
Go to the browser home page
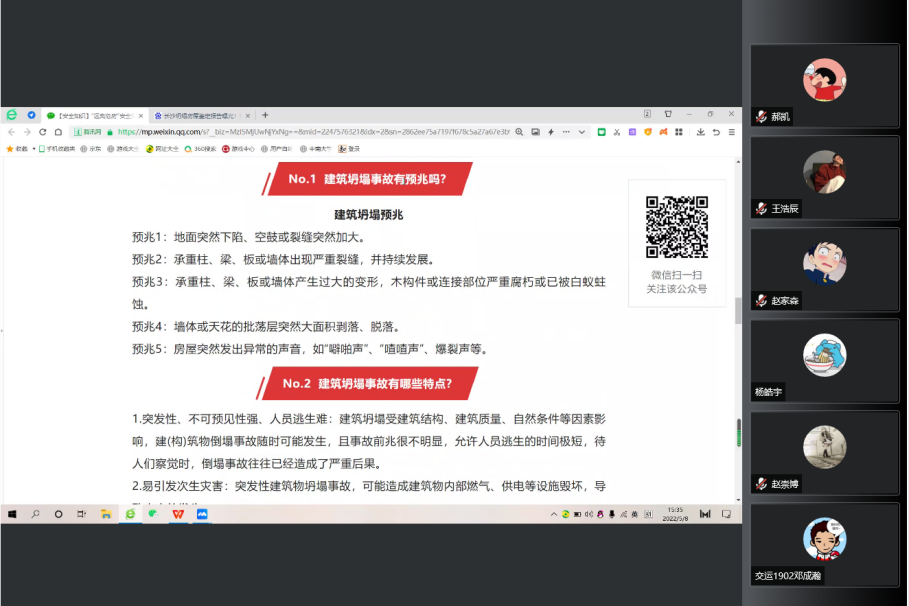point(57,132)
